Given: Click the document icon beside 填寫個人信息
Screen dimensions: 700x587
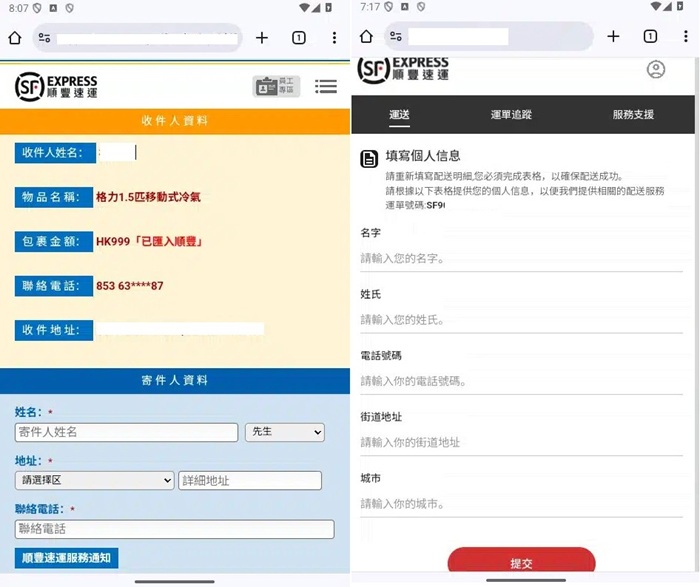Looking at the screenshot, I should (x=369, y=158).
